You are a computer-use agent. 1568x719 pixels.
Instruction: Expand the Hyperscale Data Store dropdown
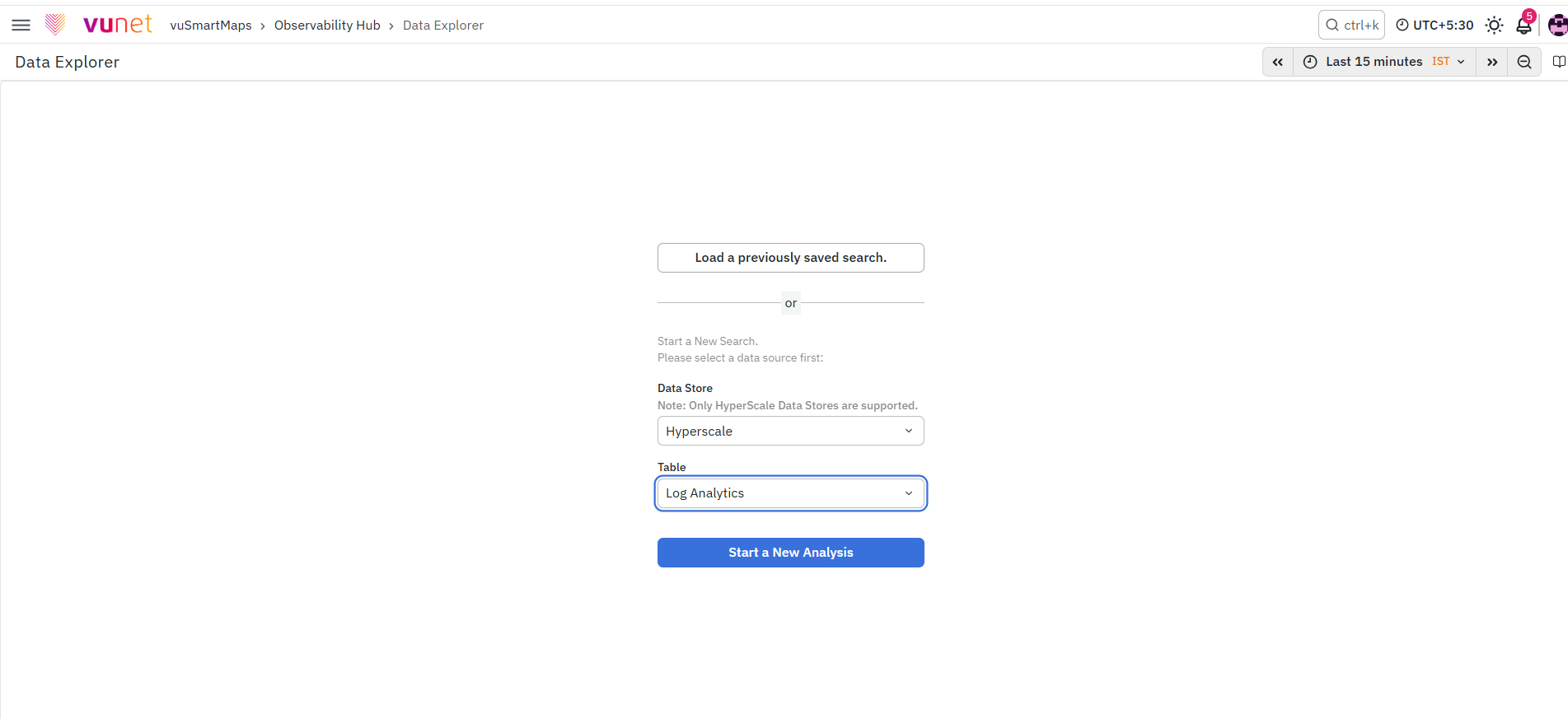click(x=791, y=431)
